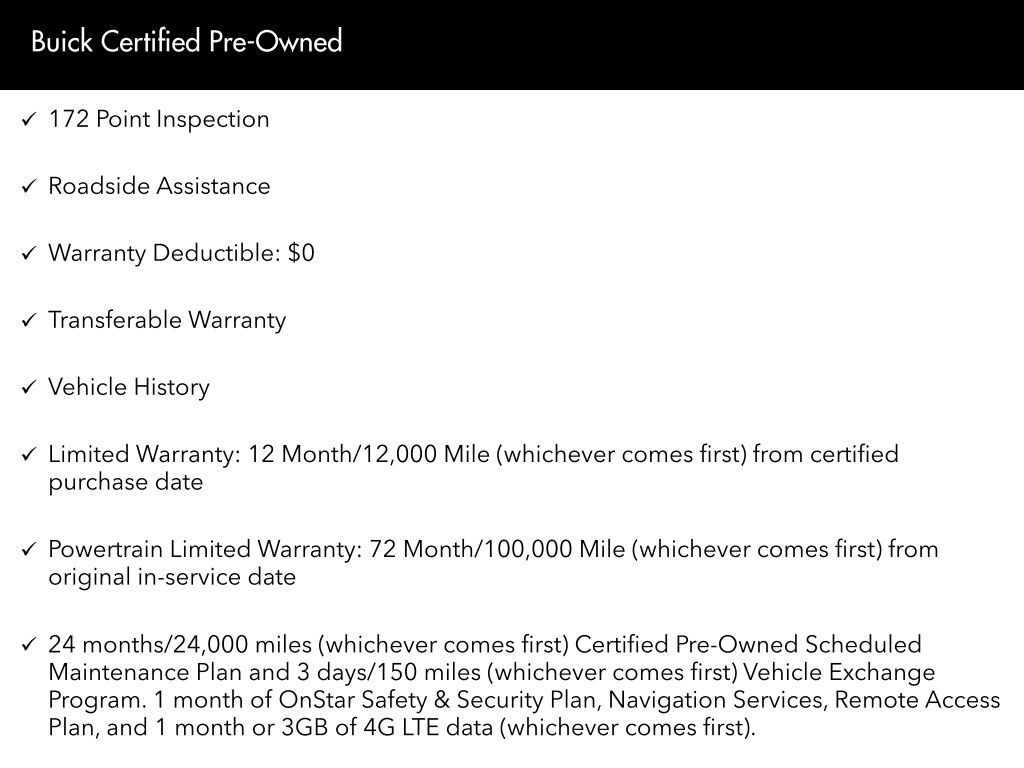Select the Roadside Assistance text
Viewport: 1024px width, 768px height.
159,186
